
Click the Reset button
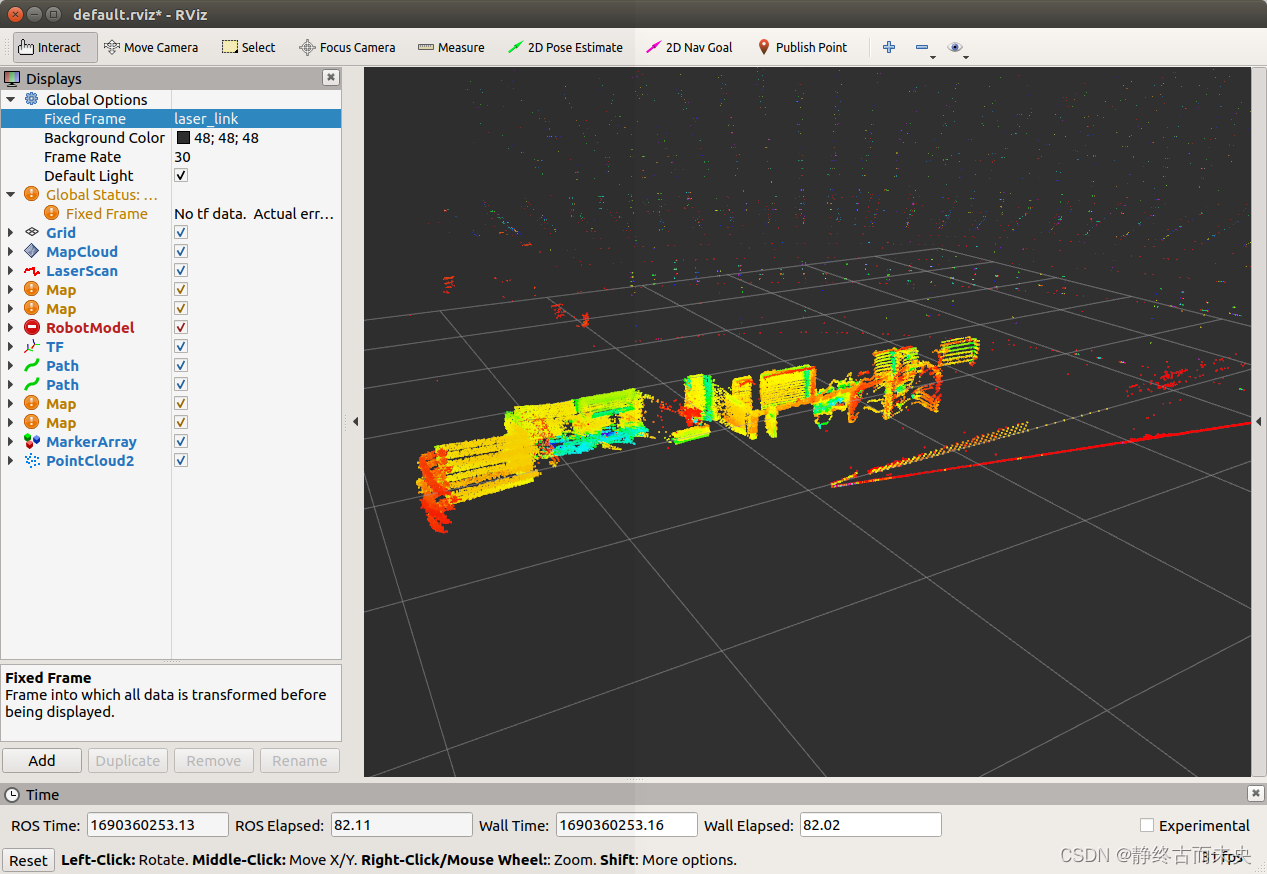tap(28, 860)
